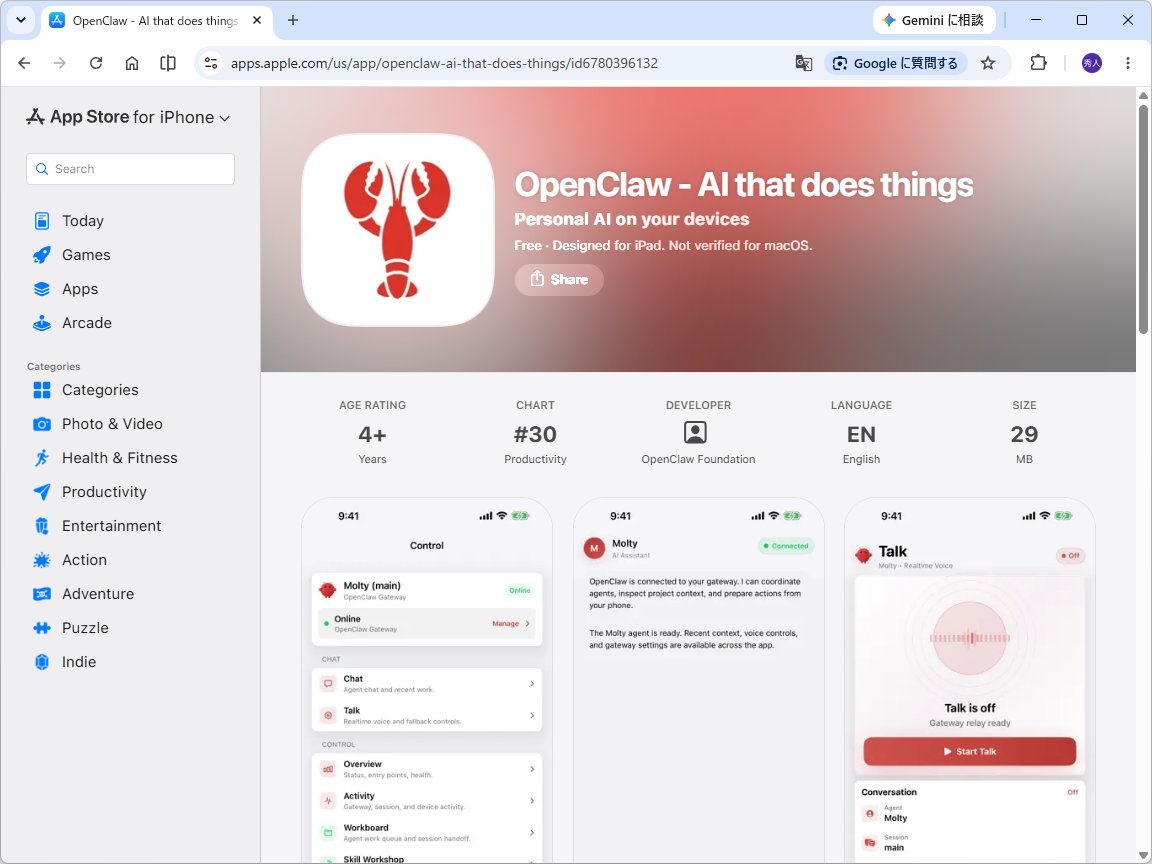Open the Games rocket icon
The image size is (1152, 864).
point(42,255)
